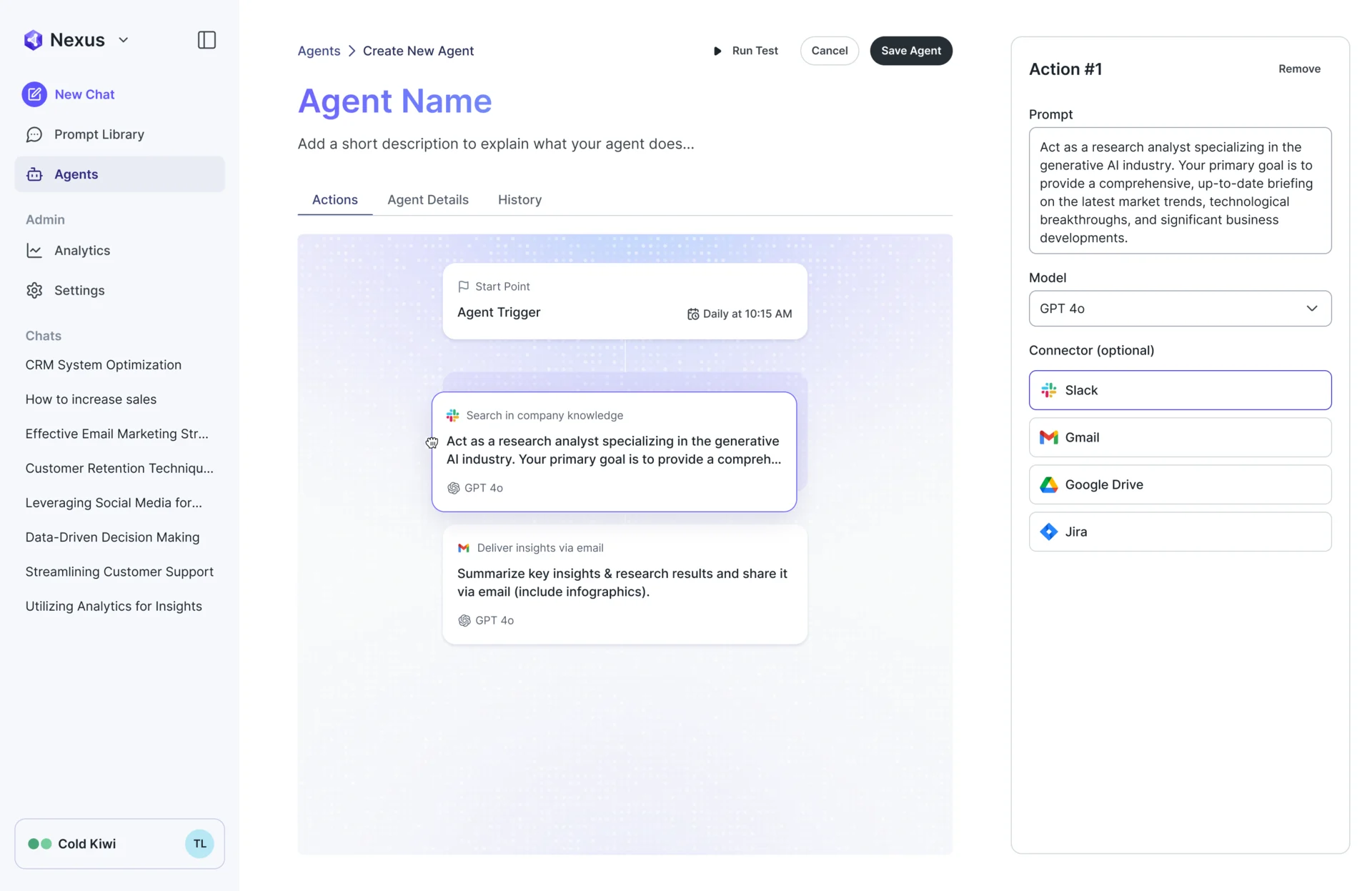Click the Jira diamond icon in Connector list

1049,532
